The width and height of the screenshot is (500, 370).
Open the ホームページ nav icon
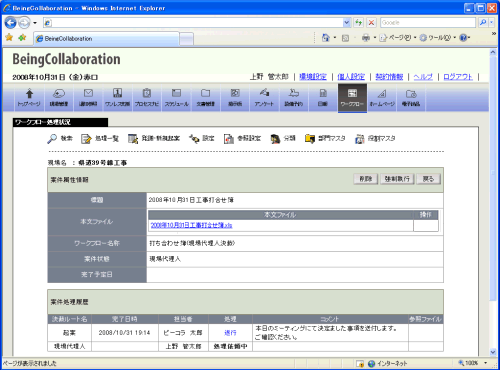coord(382,97)
